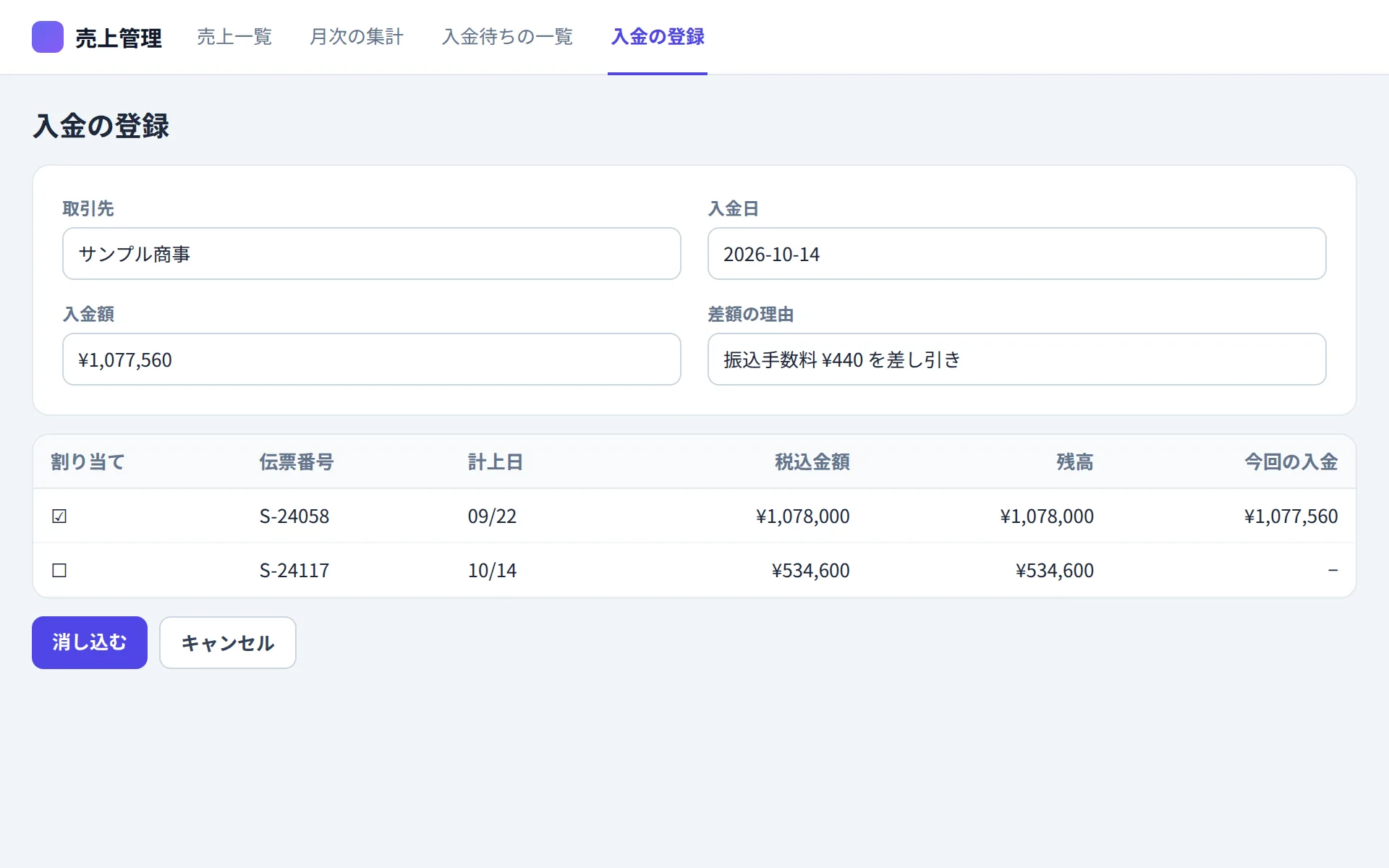This screenshot has width=1389, height=868.
Task: Click the purple 売上管理 app logo
Action: 48,37
